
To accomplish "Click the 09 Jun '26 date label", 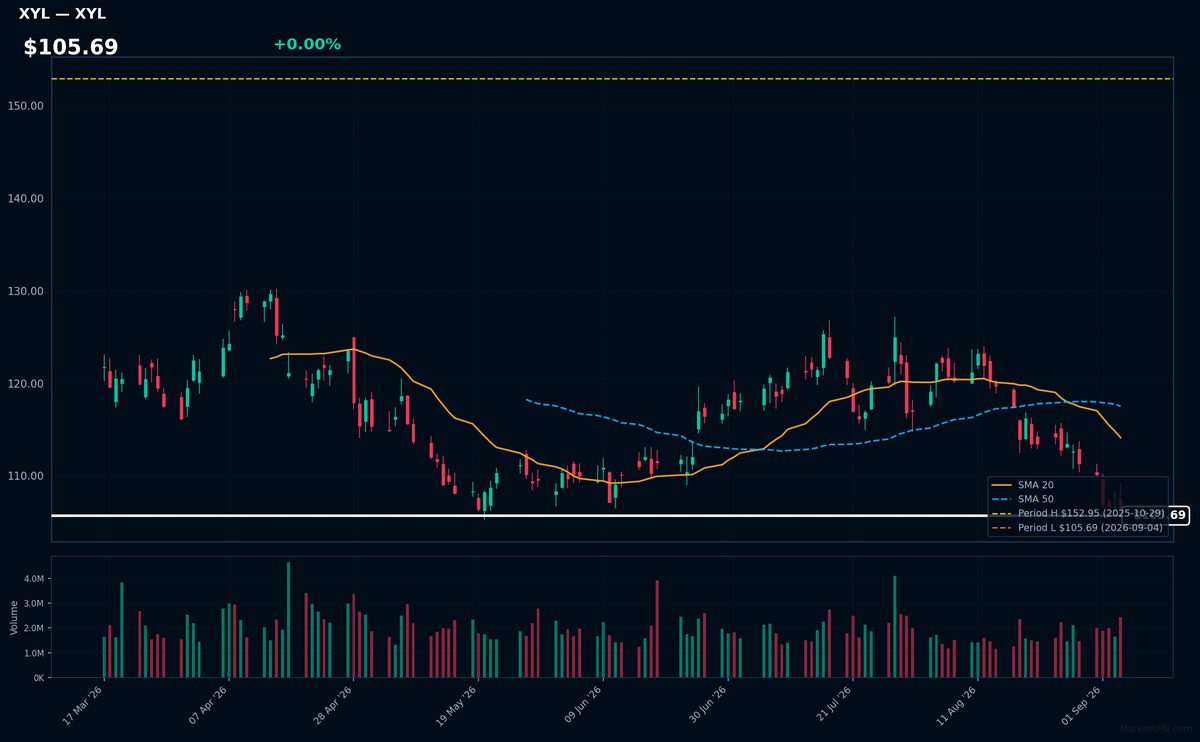I will (582, 706).
